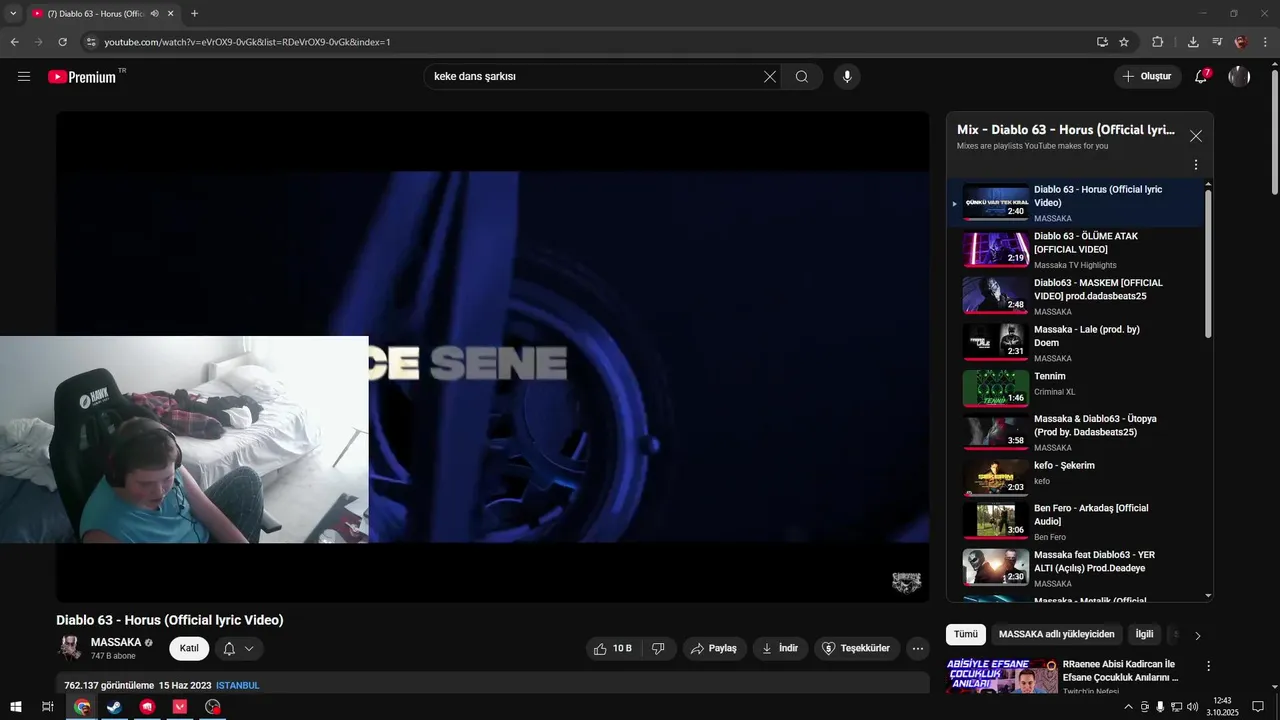Install page as app icon in address bar
The image size is (1280, 720).
pos(1102,42)
